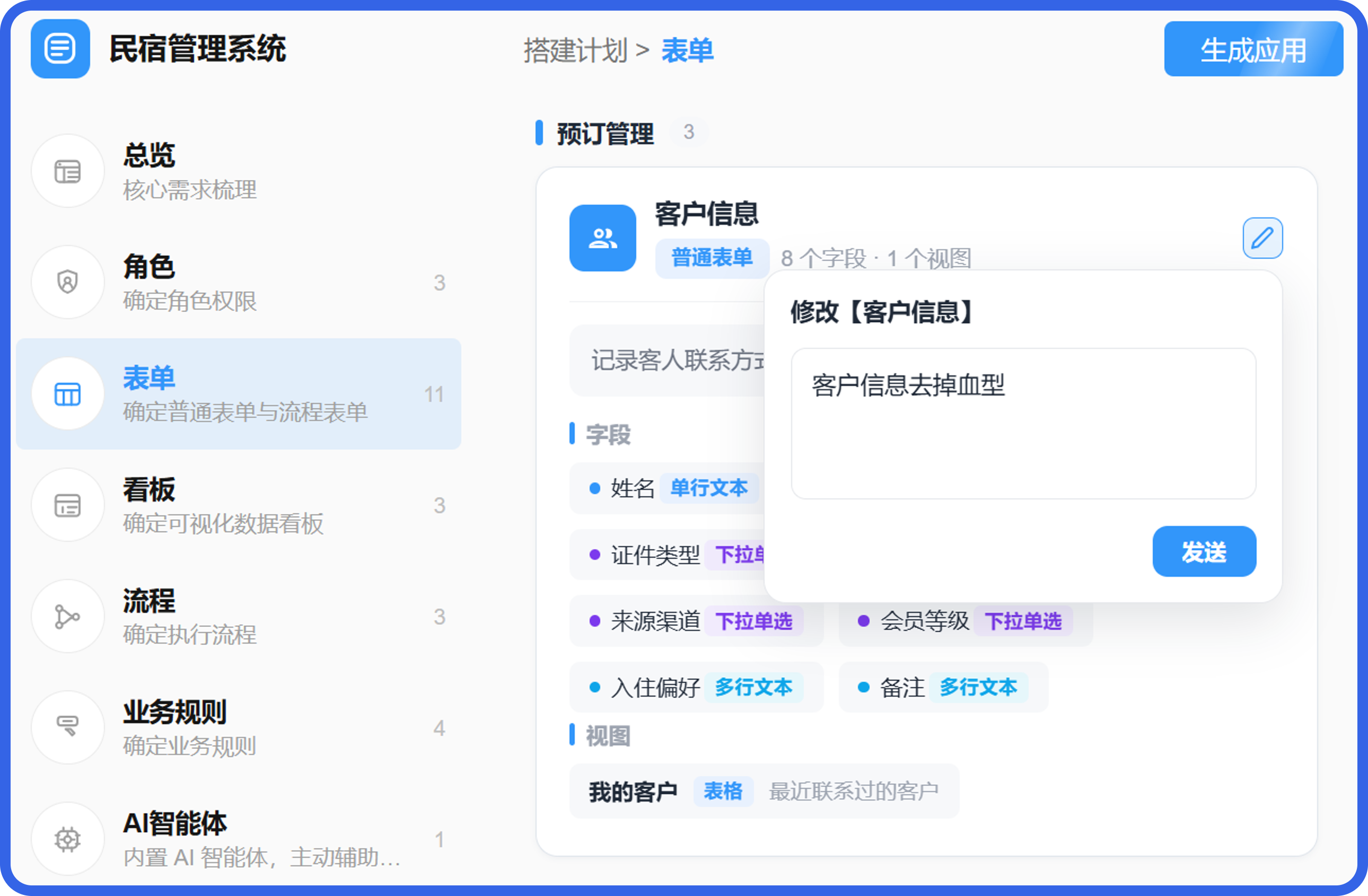The height and width of the screenshot is (896, 1368).
Task: Click the modify request text area
Action: pyautogui.click(x=1023, y=424)
